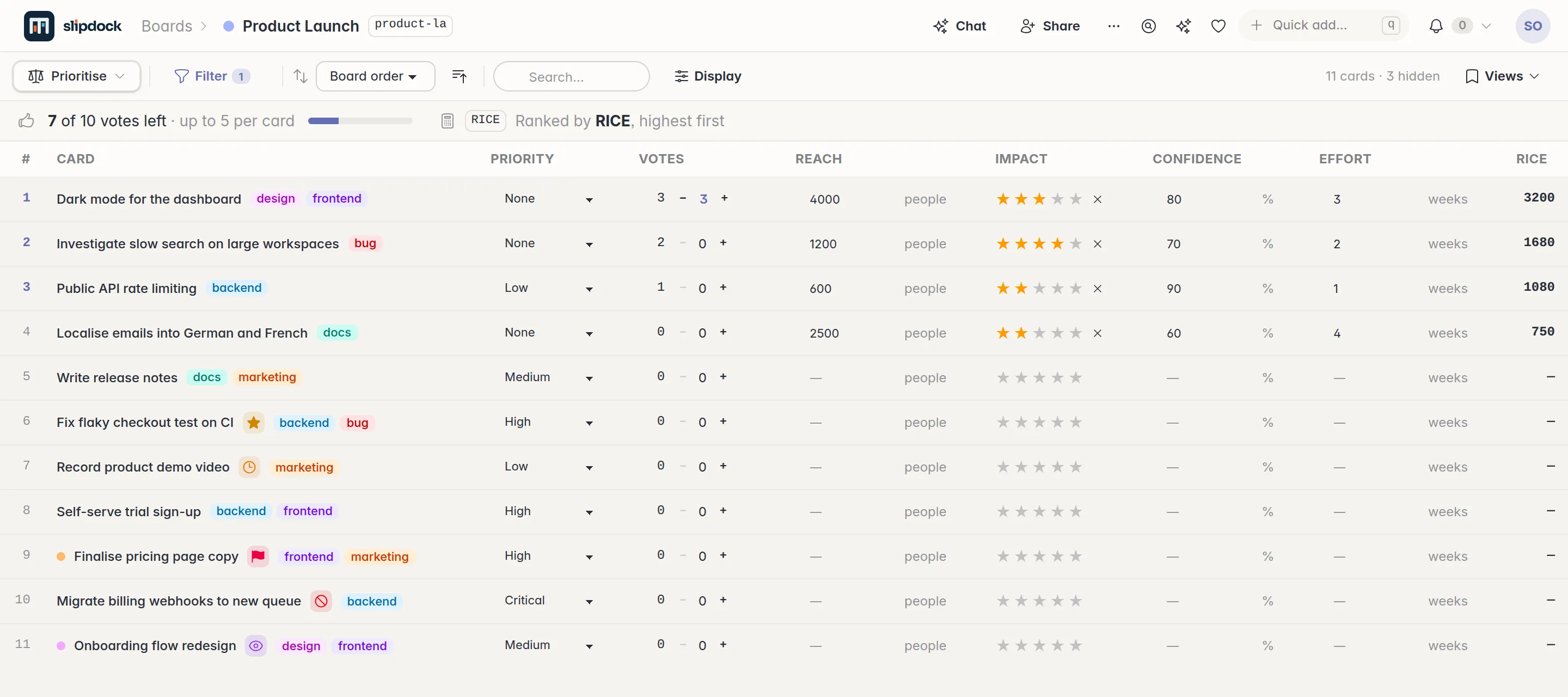Add a vote to Dark mode for the dashboard
The image size is (1568, 697).
point(724,198)
